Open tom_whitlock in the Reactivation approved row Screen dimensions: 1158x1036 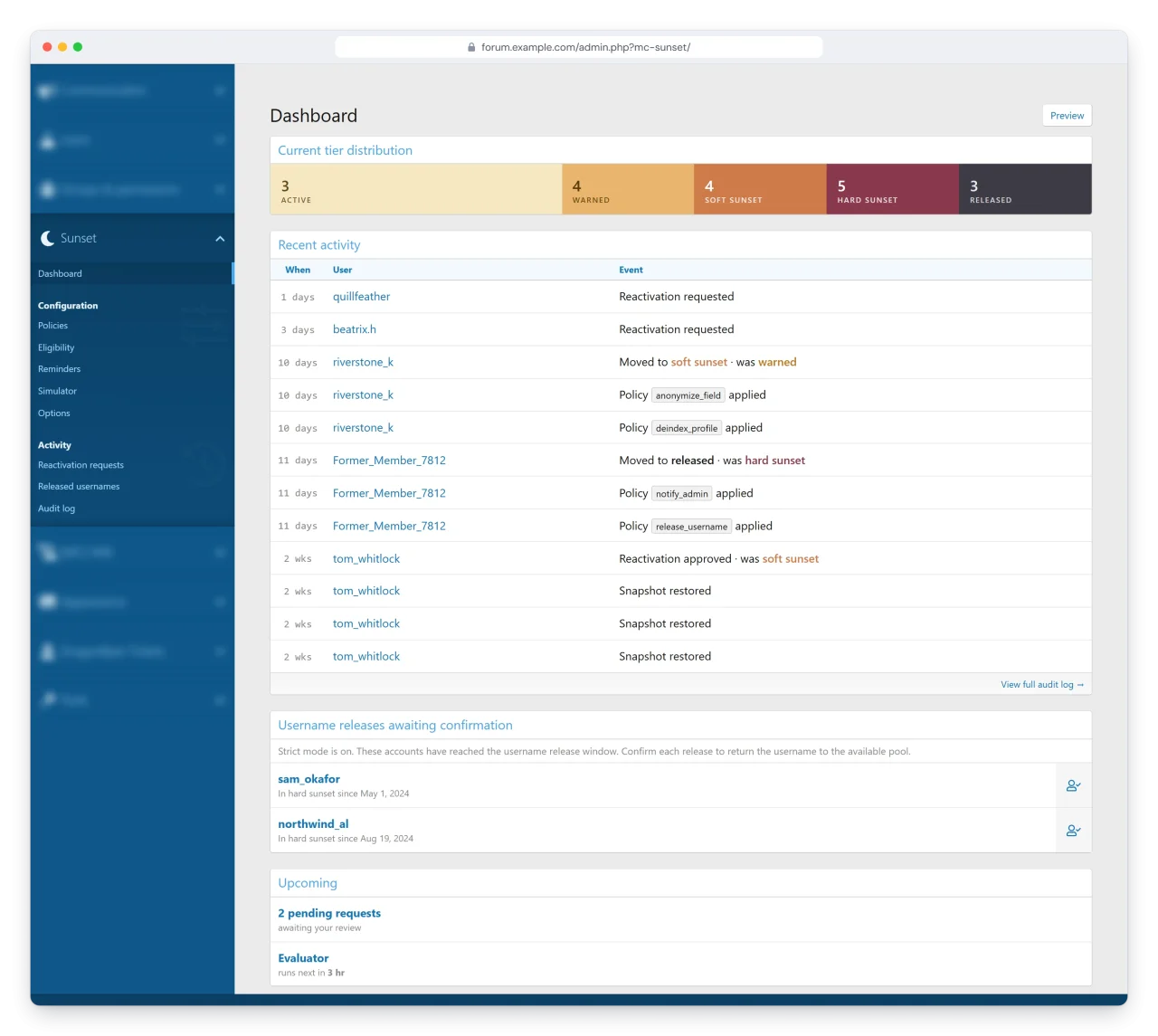(x=366, y=559)
